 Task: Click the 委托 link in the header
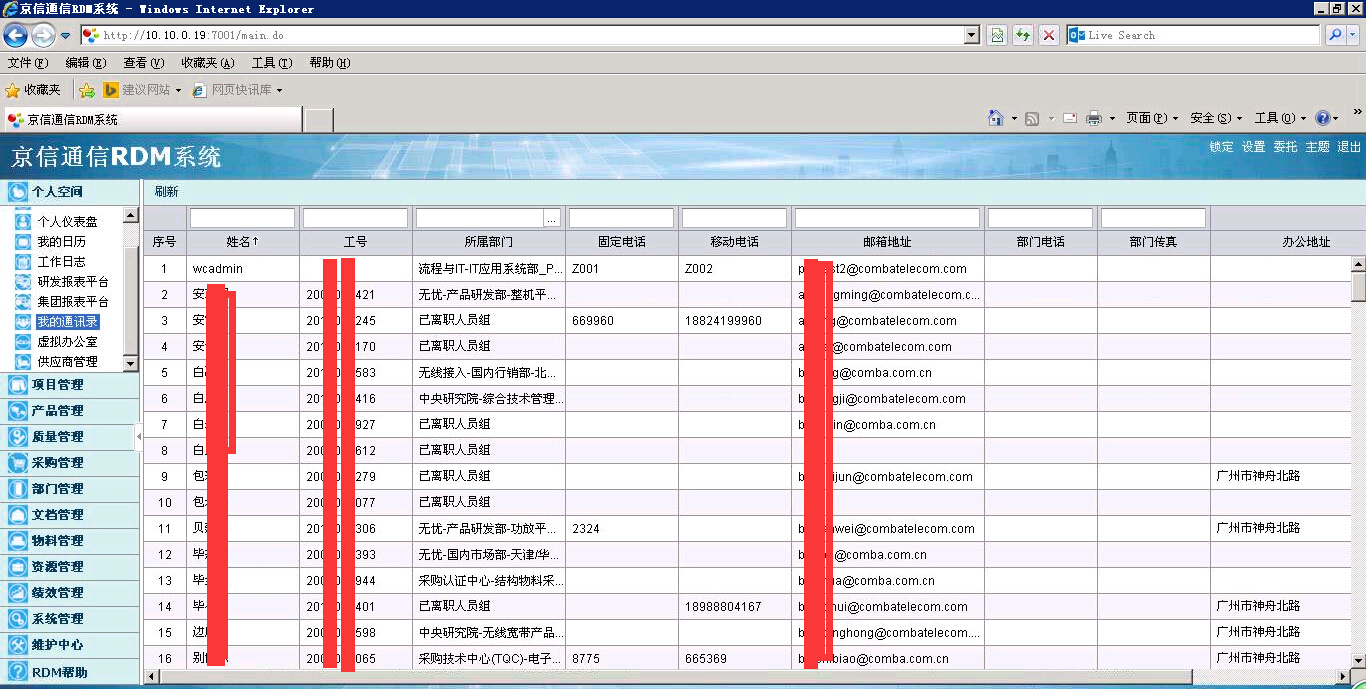pyautogui.click(x=1285, y=147)
